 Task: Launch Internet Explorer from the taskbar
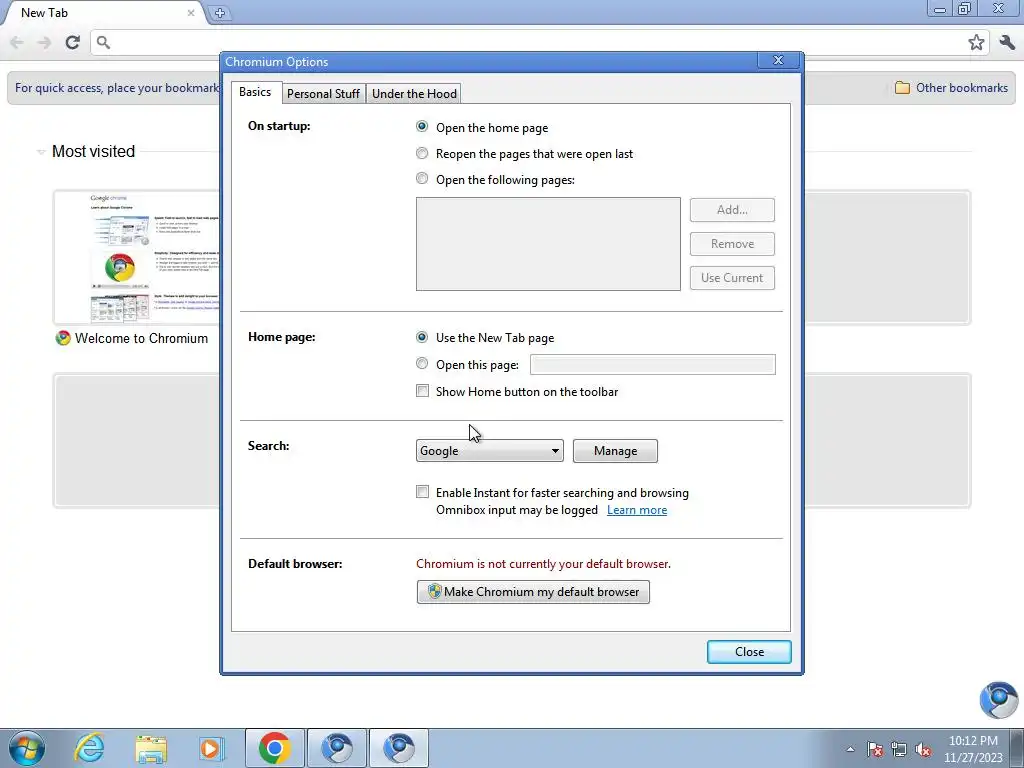[89, 748]
